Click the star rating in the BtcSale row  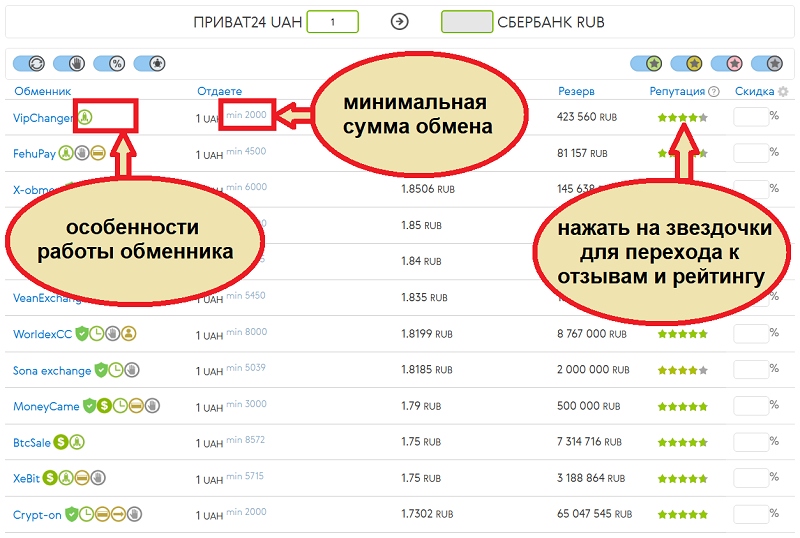point(683,443)
